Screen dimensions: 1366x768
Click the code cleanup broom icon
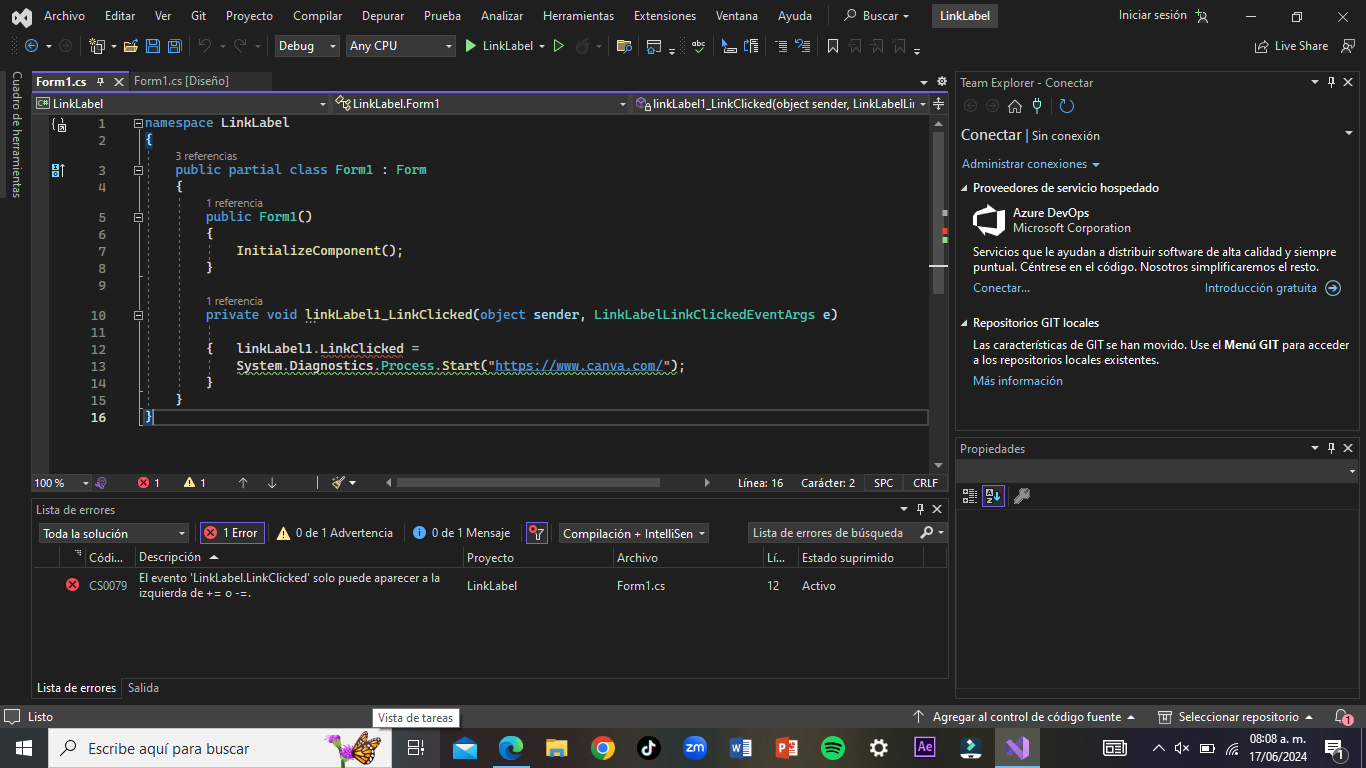(339, 483)
